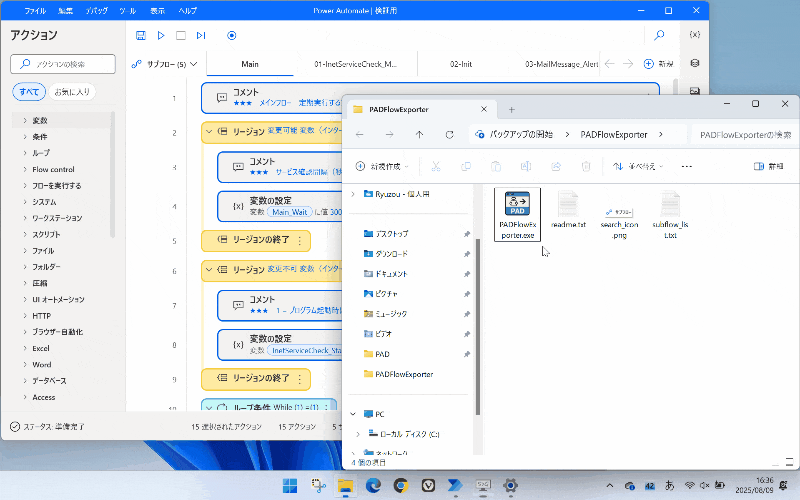The image size is (800, 500).
Task: Open the 並べ替え sort dropdown
Action: tap(638, 166)
